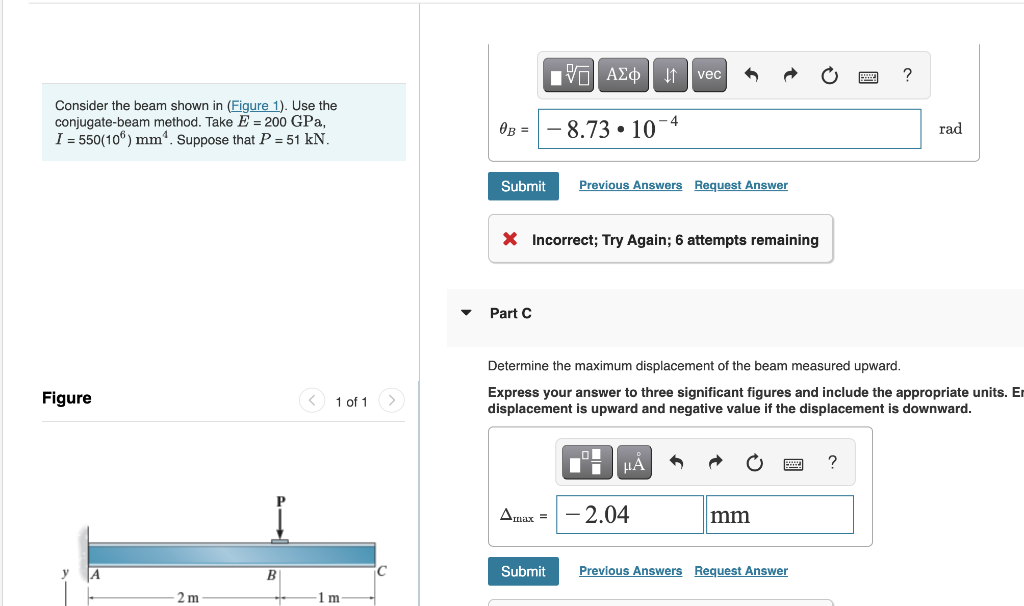Collapse the Part C section
Screen dimensions: 1024x606
pyautogui.click(x=466, y=312)
